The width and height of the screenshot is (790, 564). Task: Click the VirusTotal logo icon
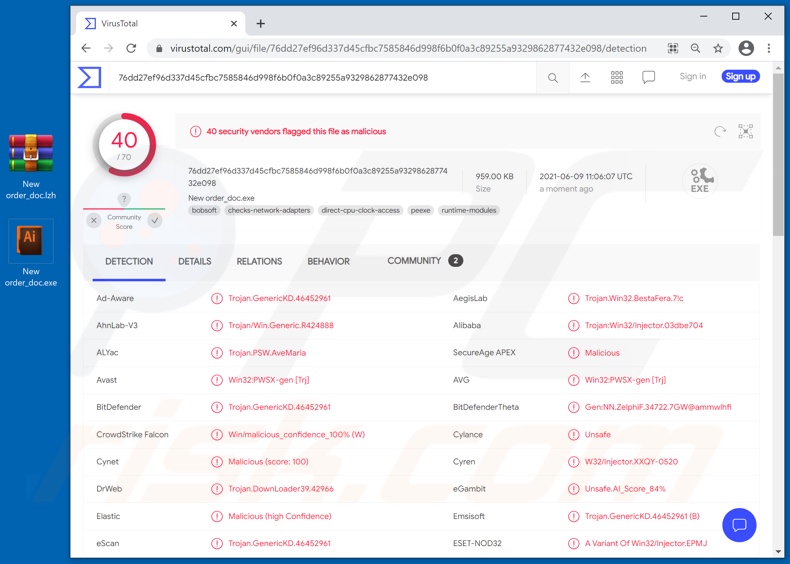pyautogui.click(x=90, y=77)
